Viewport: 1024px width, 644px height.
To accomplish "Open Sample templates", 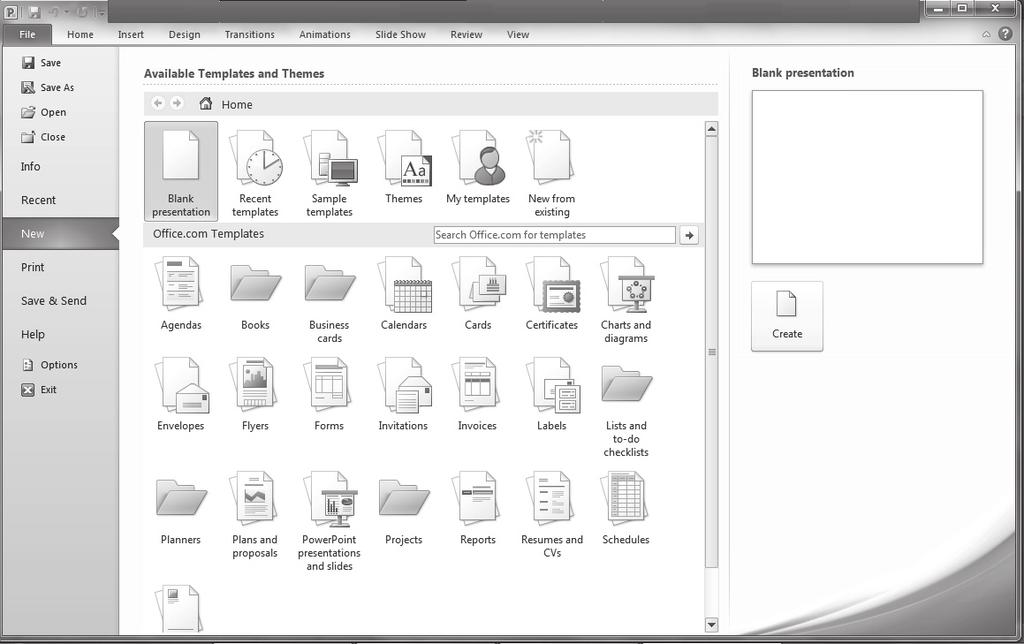I will click(329, 172).
